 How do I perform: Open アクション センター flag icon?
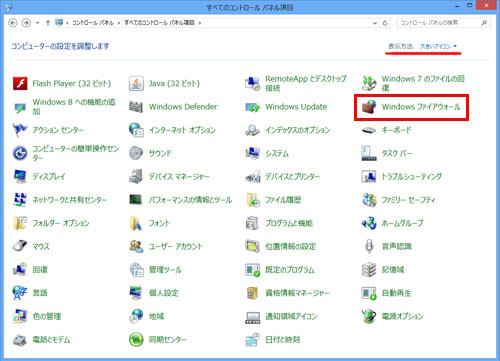click(x=20, y=130)
